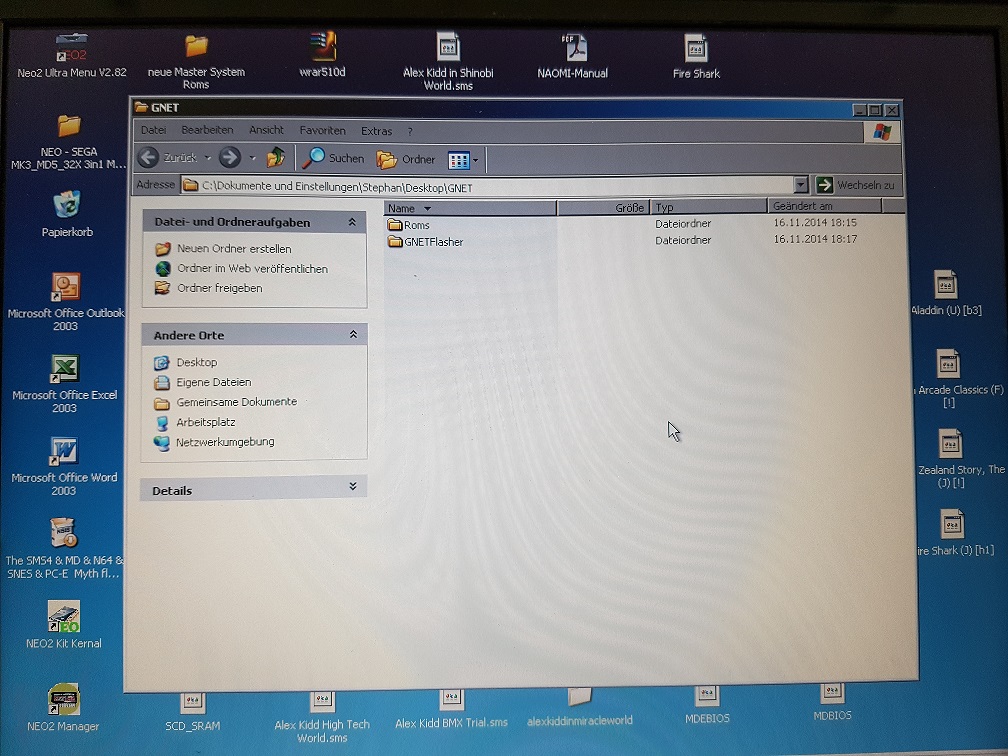1008x756 pixels.
Task: Select the NEO - SEGA MK3_MD5_32X folder icon
Action: point(68,141)
